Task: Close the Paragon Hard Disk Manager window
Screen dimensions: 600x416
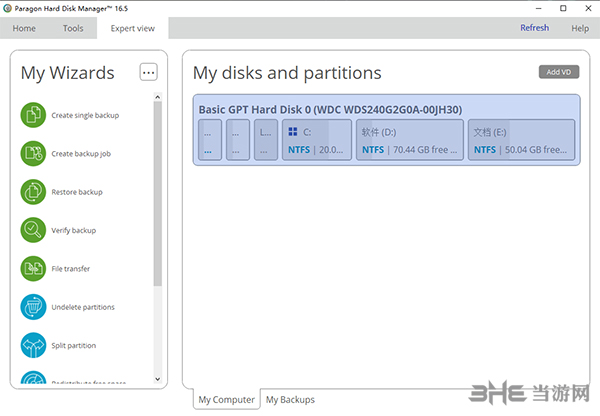Action: click(x=589, y=8)
